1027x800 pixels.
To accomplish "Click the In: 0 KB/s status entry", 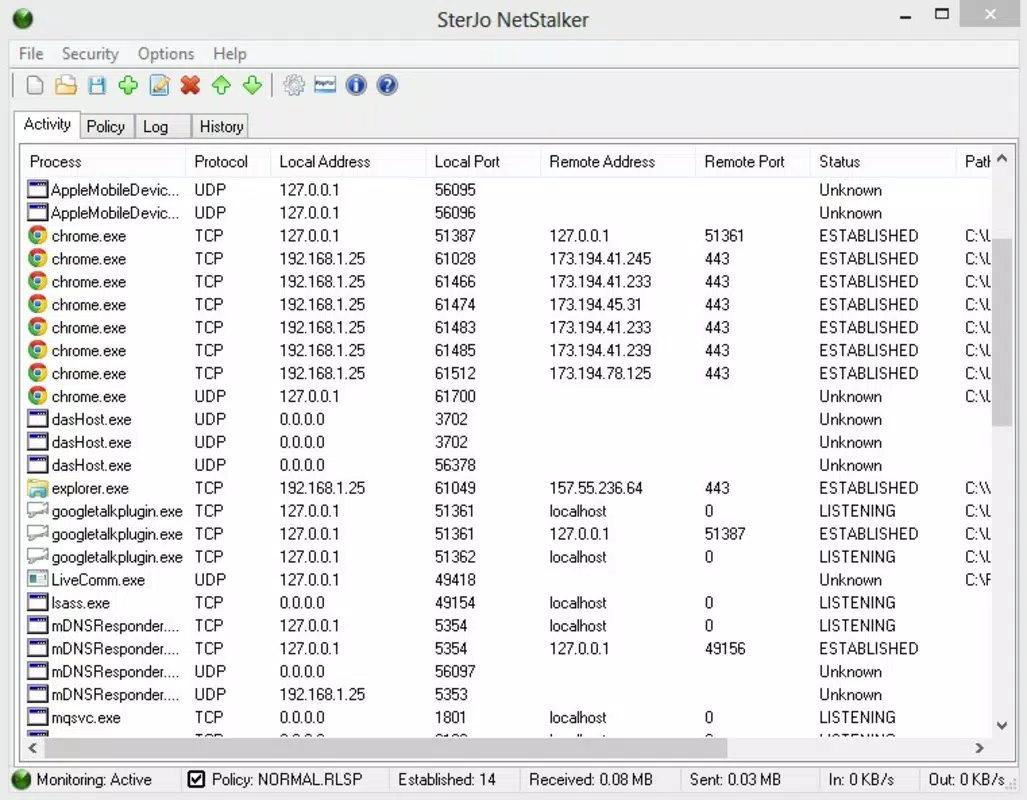I will (861, 780).
